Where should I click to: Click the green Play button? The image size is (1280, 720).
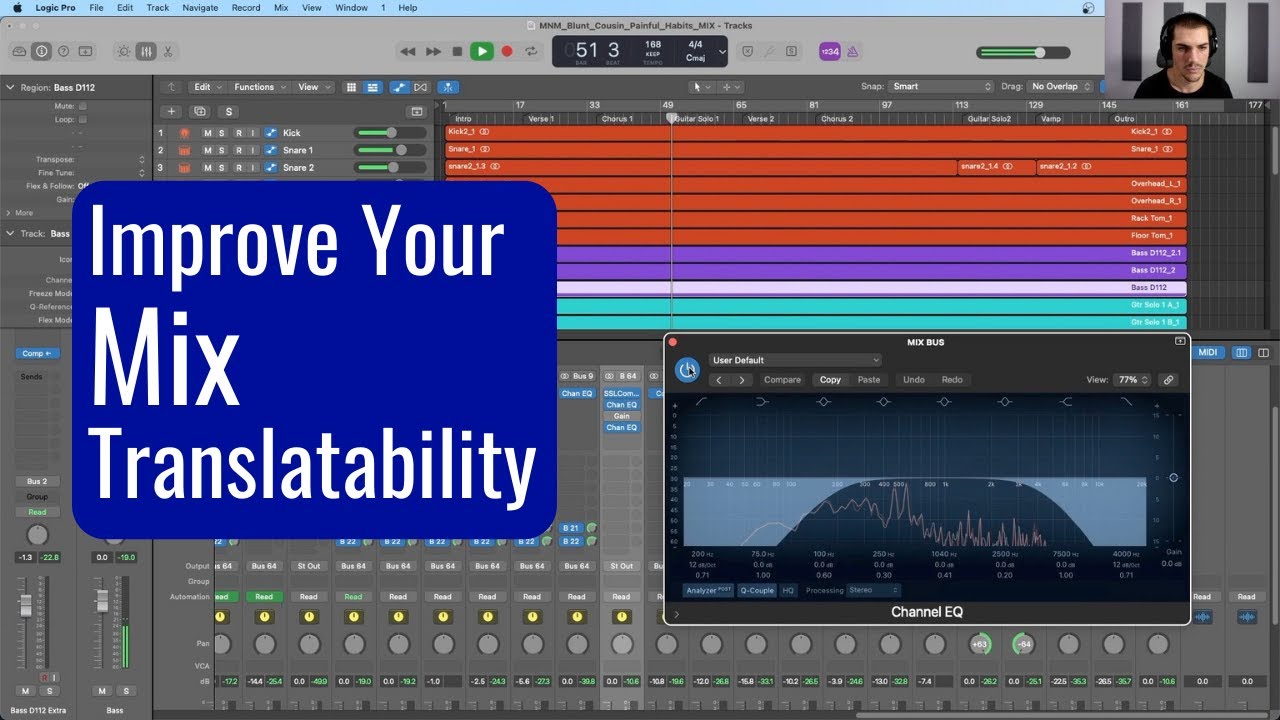pos(482,51)
